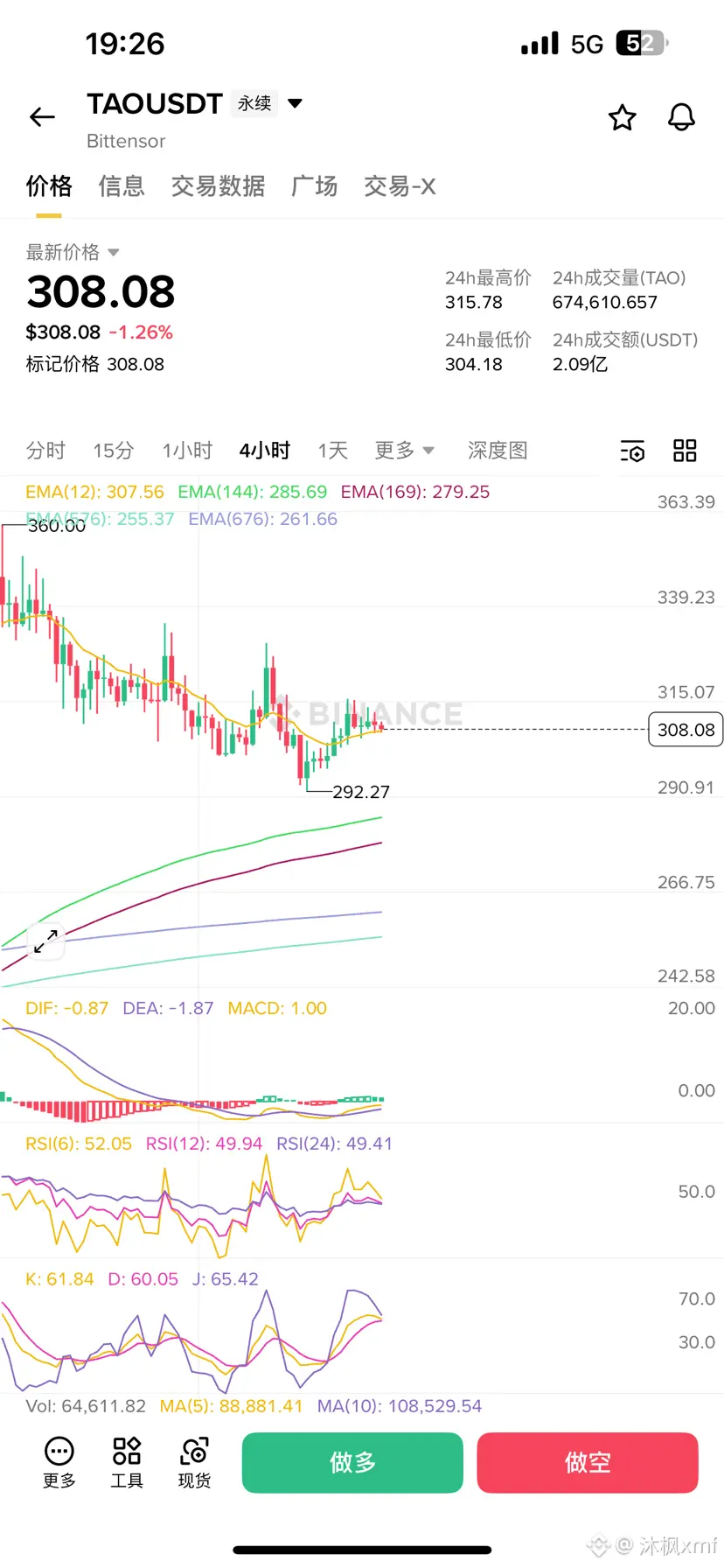
Task: Add TAOUSDT to favorites with star icon
Action: point(622,117)
